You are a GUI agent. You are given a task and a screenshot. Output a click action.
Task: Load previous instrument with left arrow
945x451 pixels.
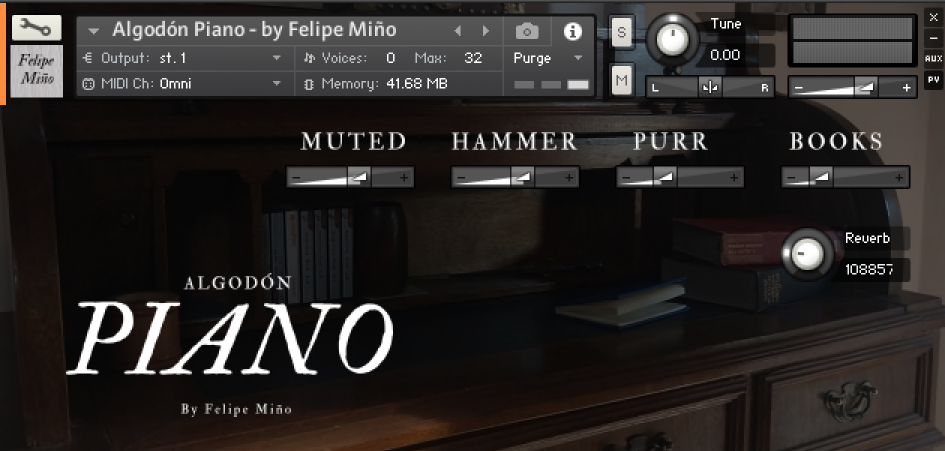[458, 31]
